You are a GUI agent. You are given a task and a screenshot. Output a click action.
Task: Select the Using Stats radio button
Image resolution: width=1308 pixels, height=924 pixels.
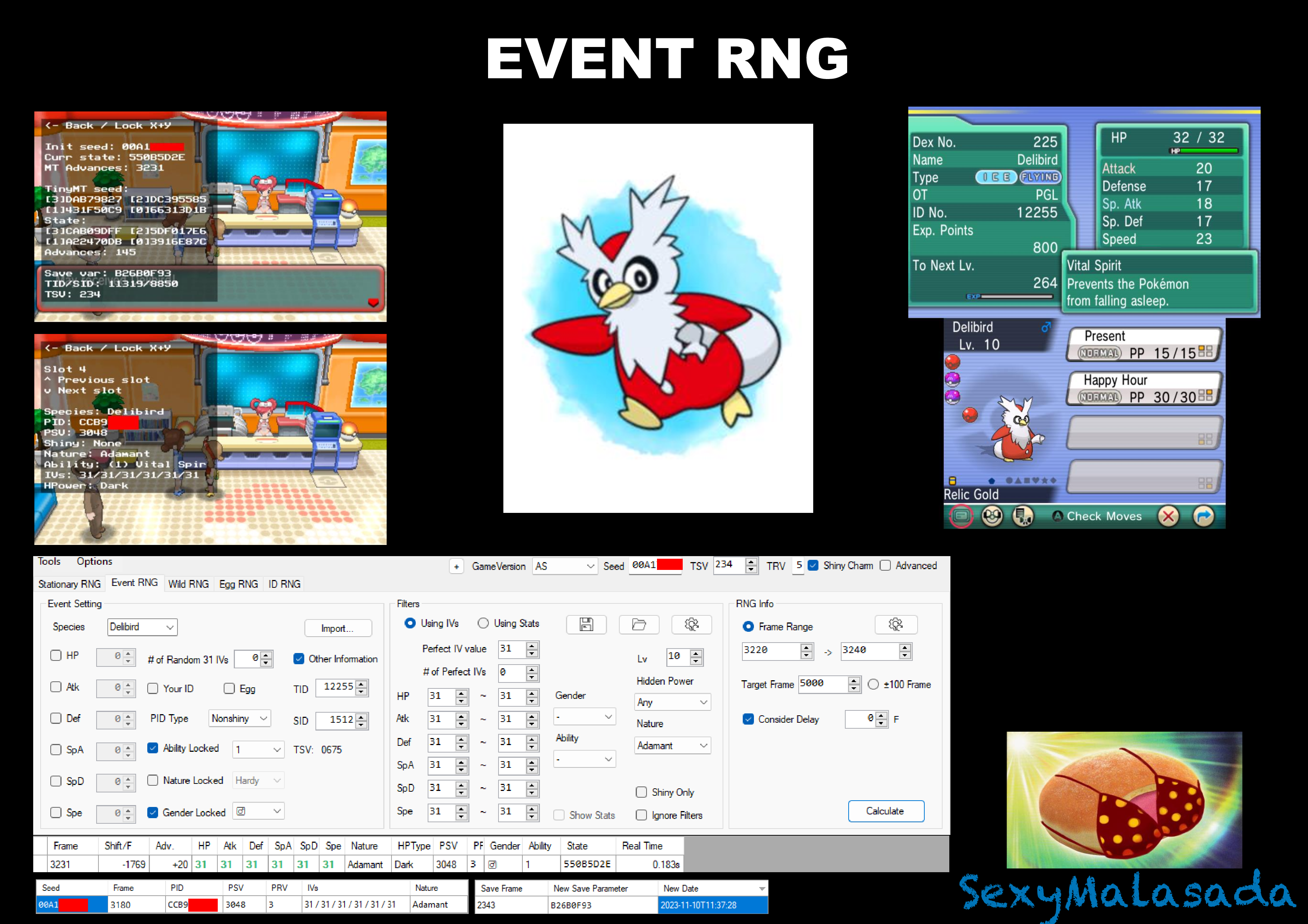coord(483,624)
